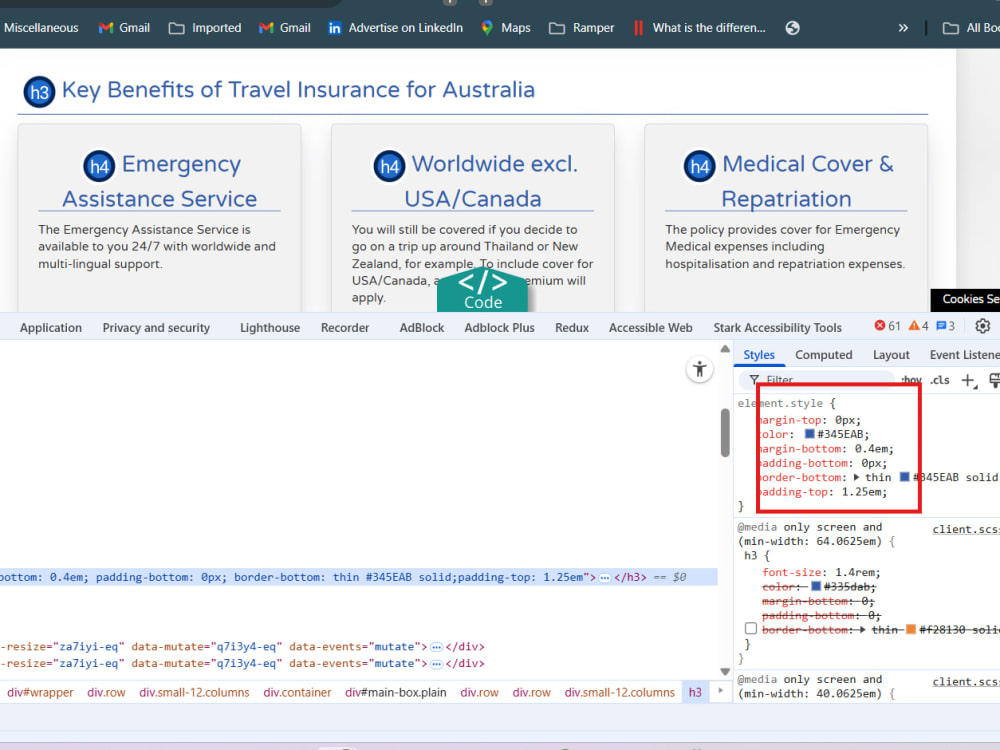
Task: Click the warnings count triangle icon
Action: [914, 326]
